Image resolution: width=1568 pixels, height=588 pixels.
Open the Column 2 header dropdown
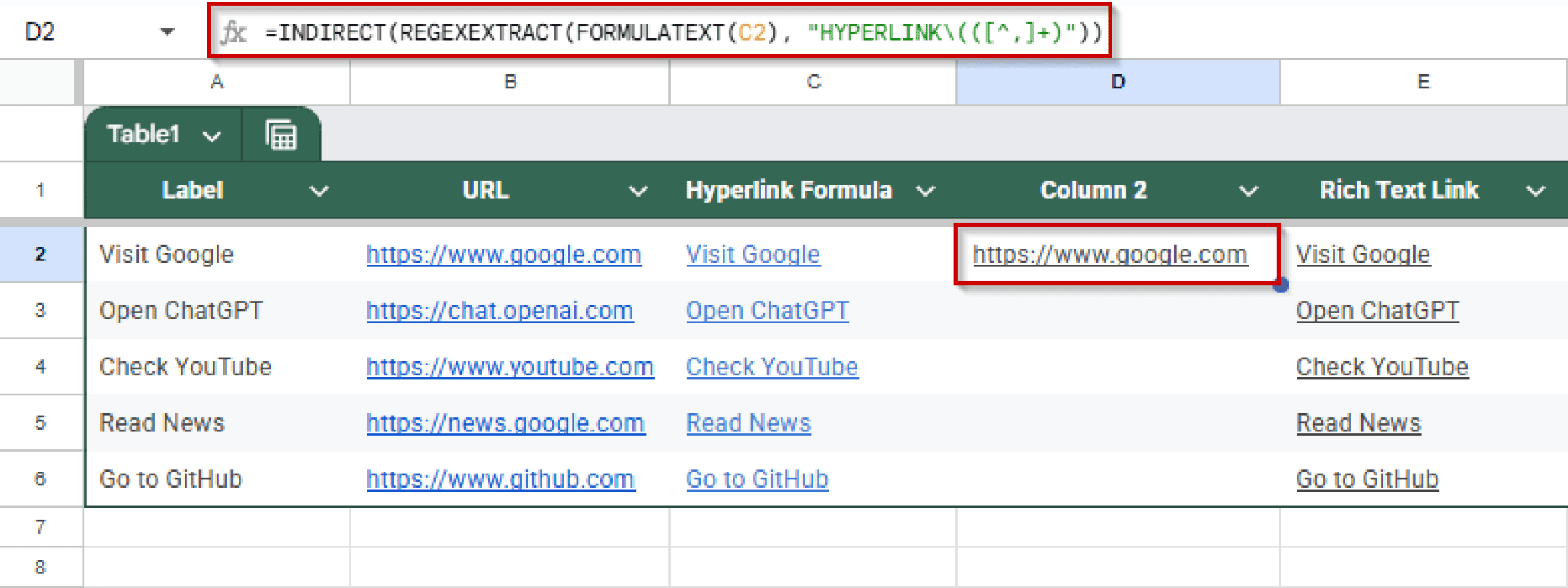[1249, 191]
